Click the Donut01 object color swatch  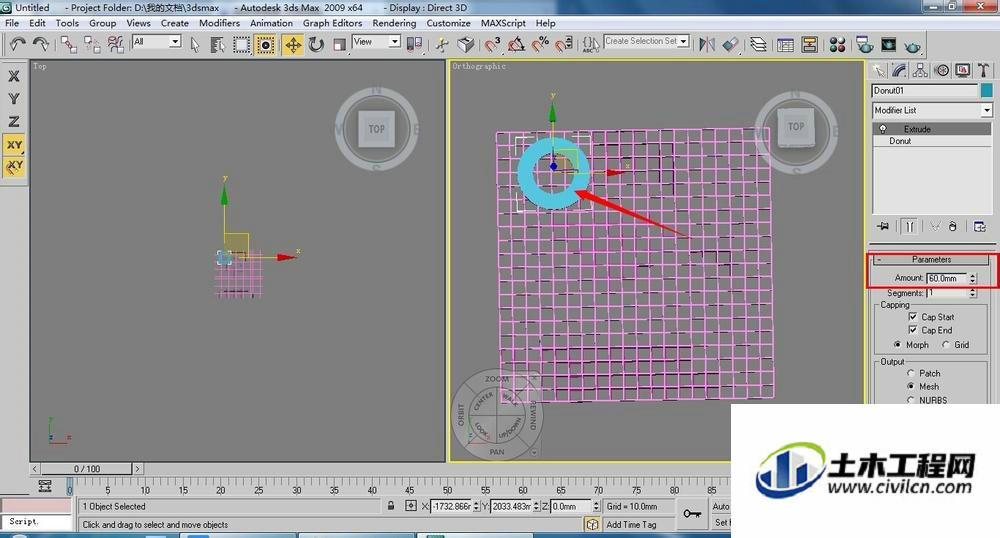(x=987, y=91)
